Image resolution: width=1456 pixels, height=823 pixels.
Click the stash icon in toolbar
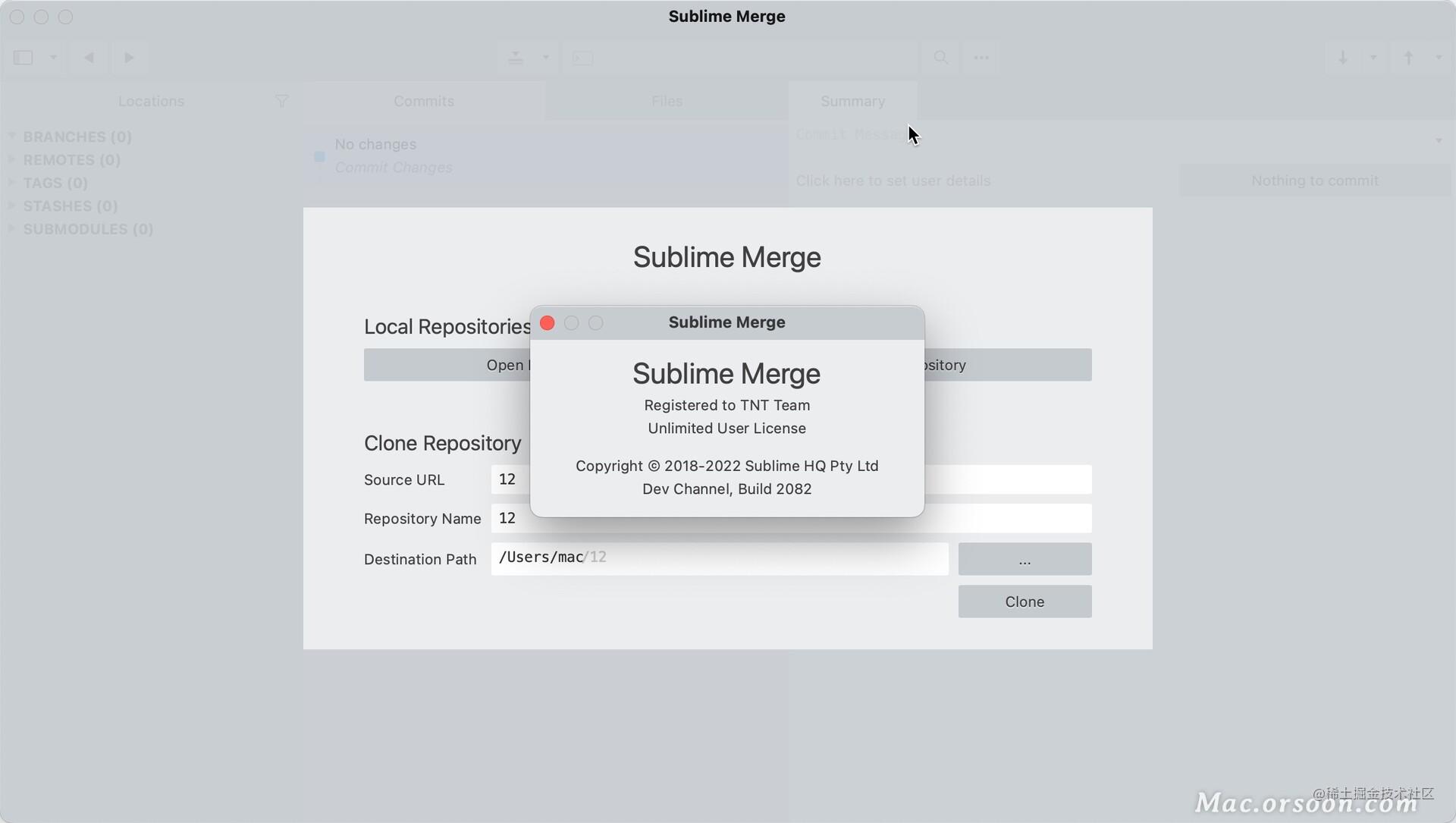tap(516, 58)
